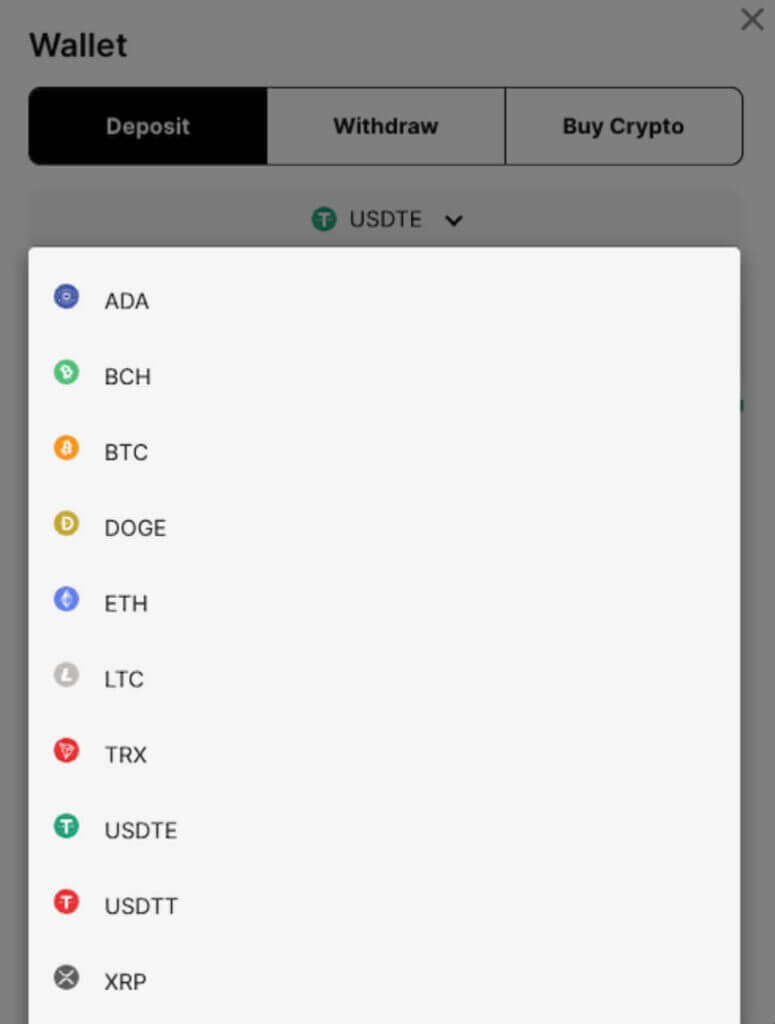The image size is (775, 1024).
Task: Open the Buy Crypto tab
Action: (x=624, y=126)
